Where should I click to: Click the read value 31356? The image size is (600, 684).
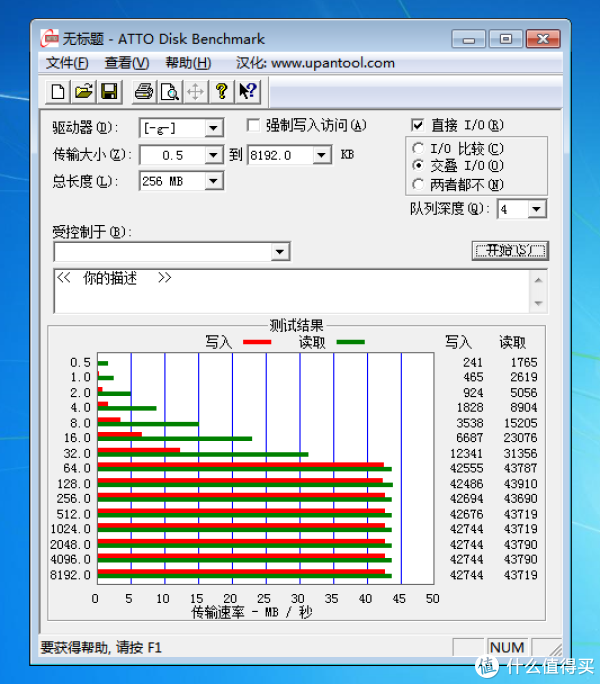521,453
